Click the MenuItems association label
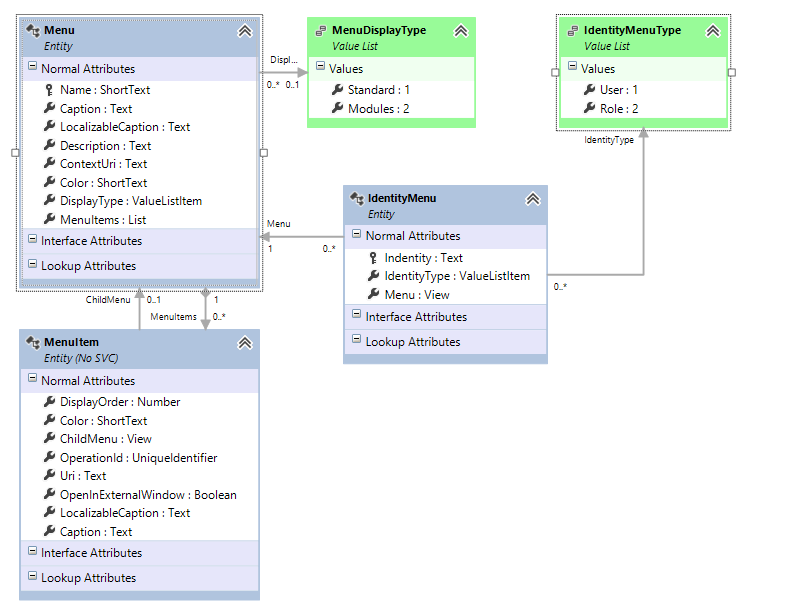792x609 pixels. (x=173, y=317)
